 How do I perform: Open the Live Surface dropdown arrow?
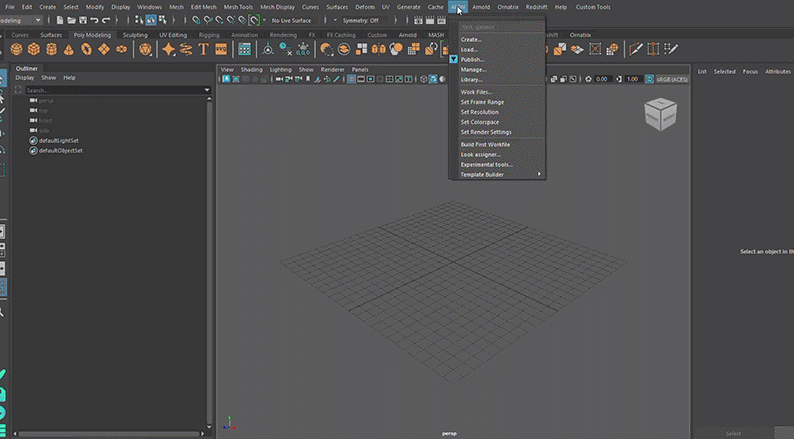click(x=264, y=20)
